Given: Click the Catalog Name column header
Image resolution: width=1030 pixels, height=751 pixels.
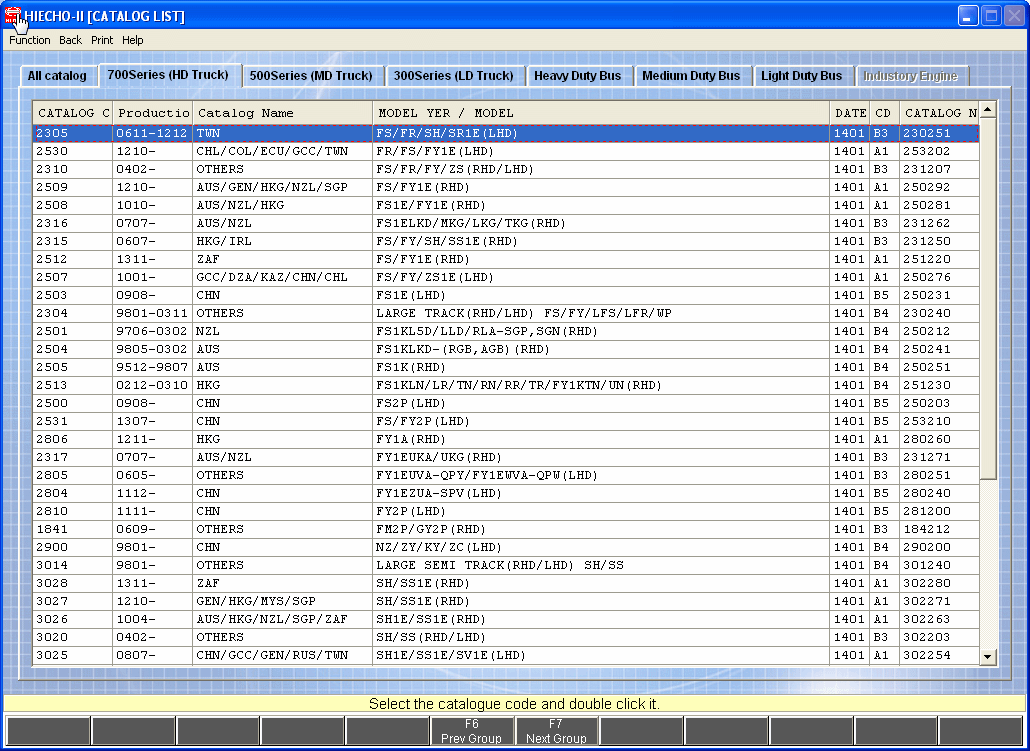Looking at the screenshot, I should [282, 113].
